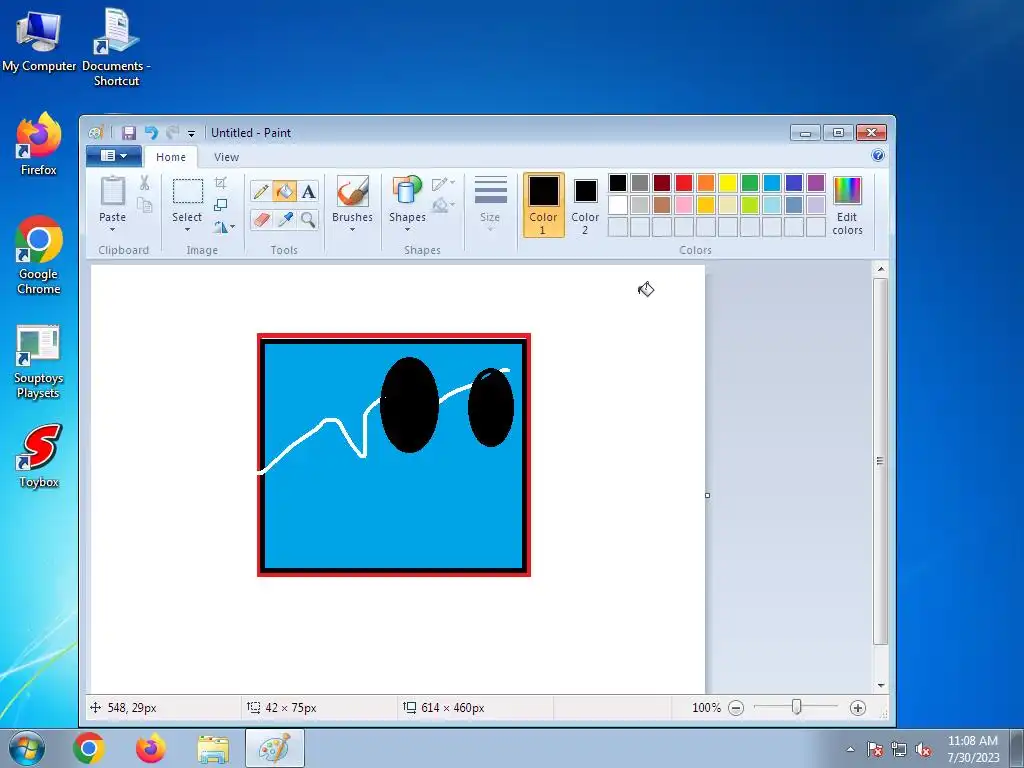Open the shape Fill dropdown
Image resolution: width=1024 pixels, height=768 pixels.
tap(443, 205)
